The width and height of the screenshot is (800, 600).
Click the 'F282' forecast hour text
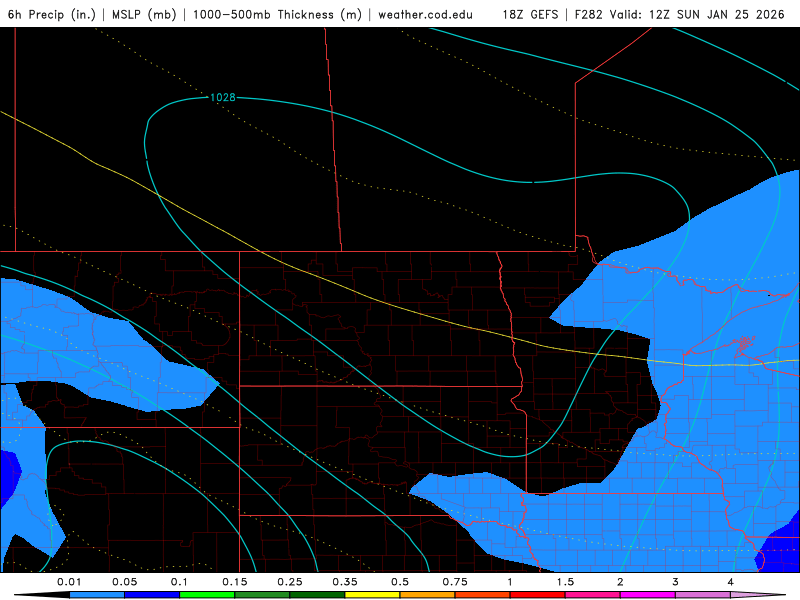click(x=588, y=14)
